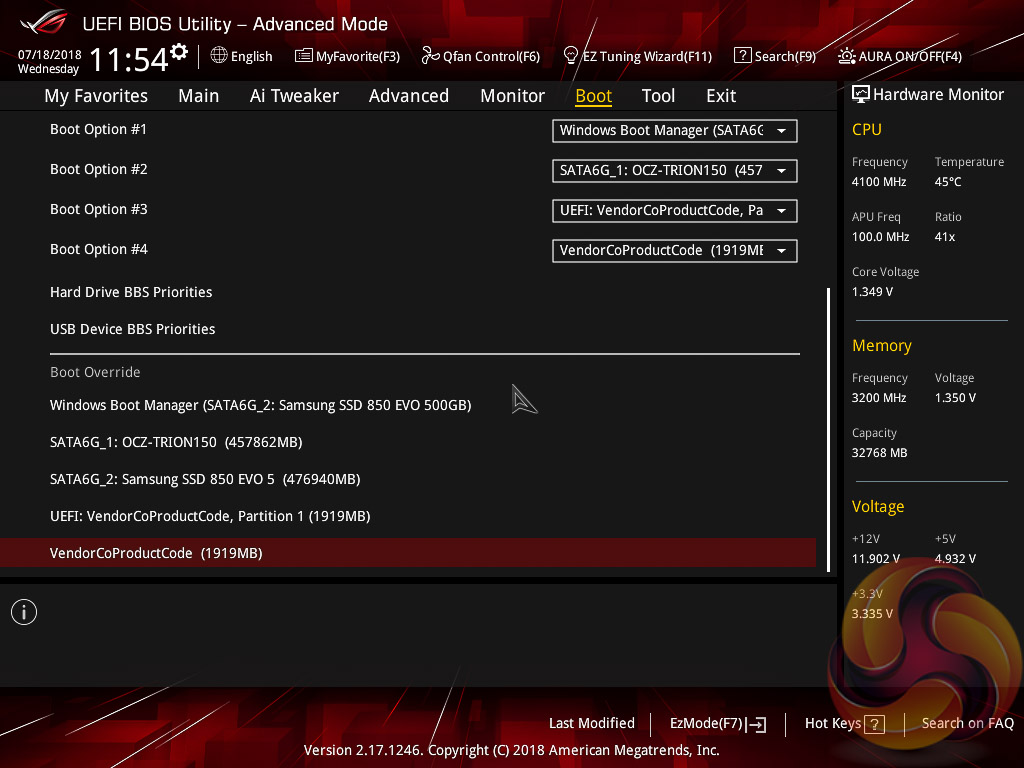Click the vertical scrollbar of boot list
Viewport: 1024px width, 768px height.
click(829, 429)
